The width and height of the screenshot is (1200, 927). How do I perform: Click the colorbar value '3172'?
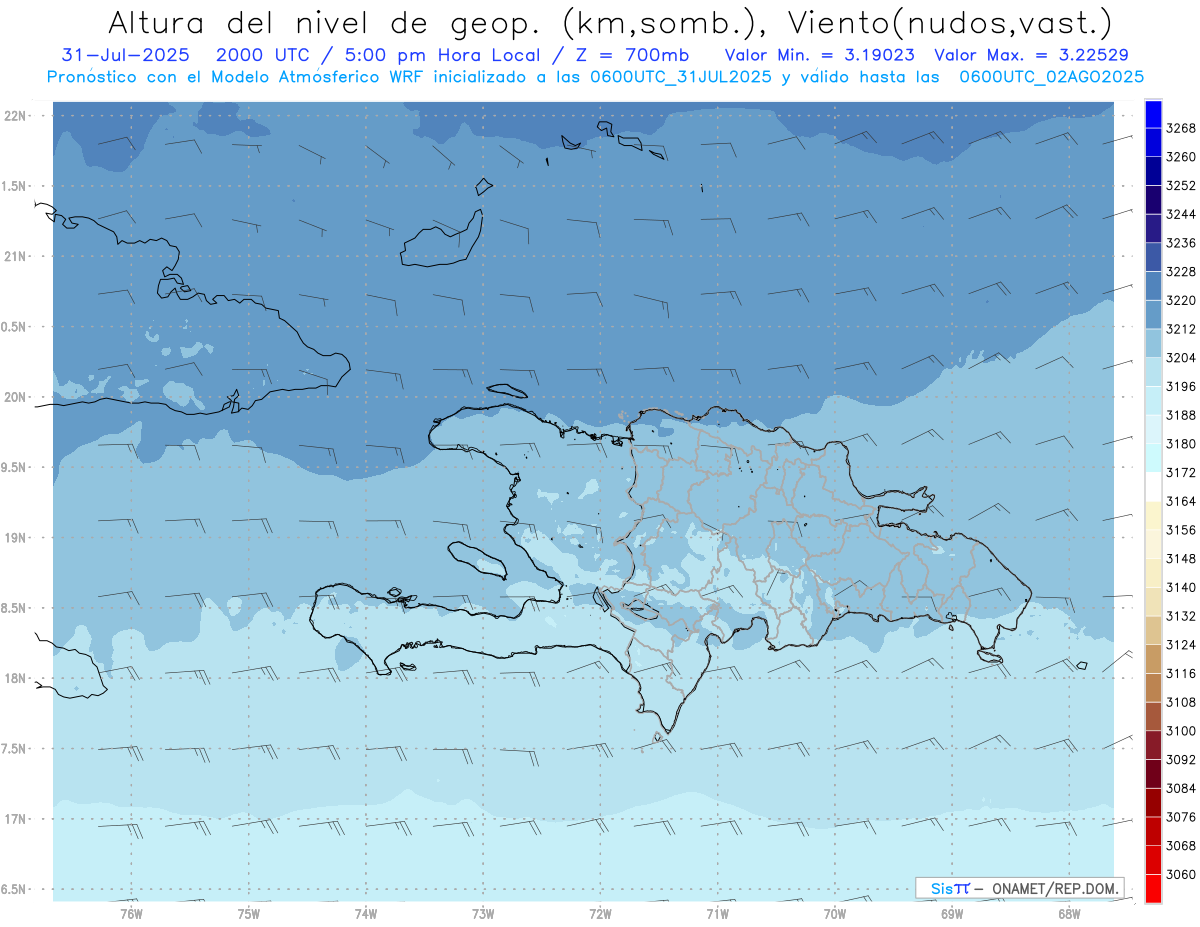(1181, 473)
